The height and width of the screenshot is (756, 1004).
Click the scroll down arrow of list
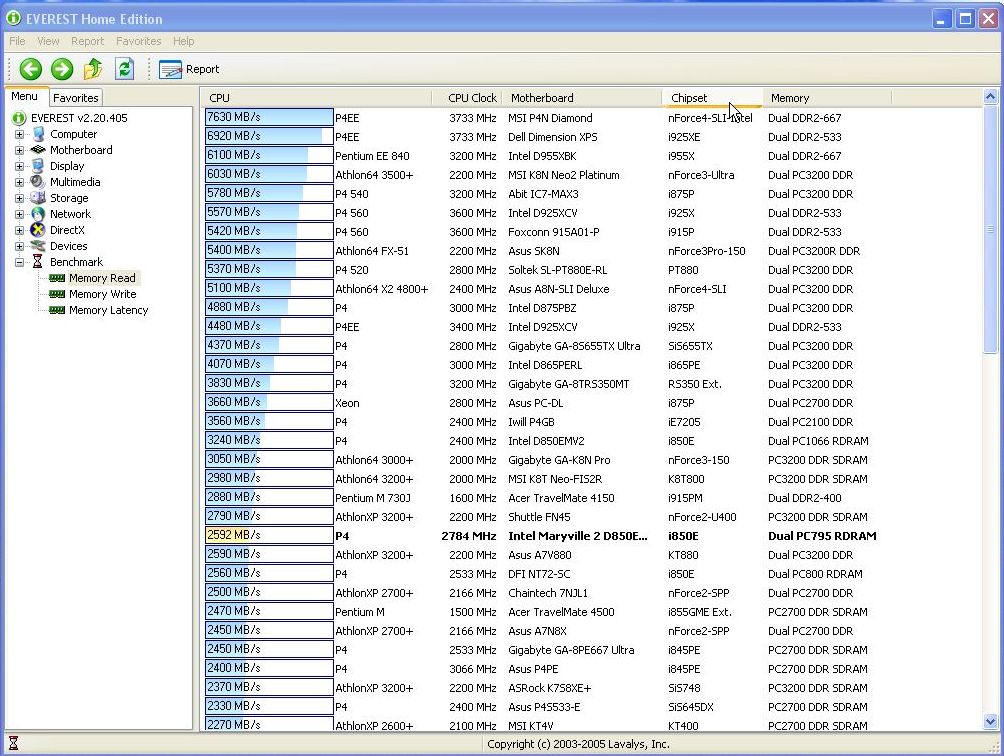click(x=990, y=721)
